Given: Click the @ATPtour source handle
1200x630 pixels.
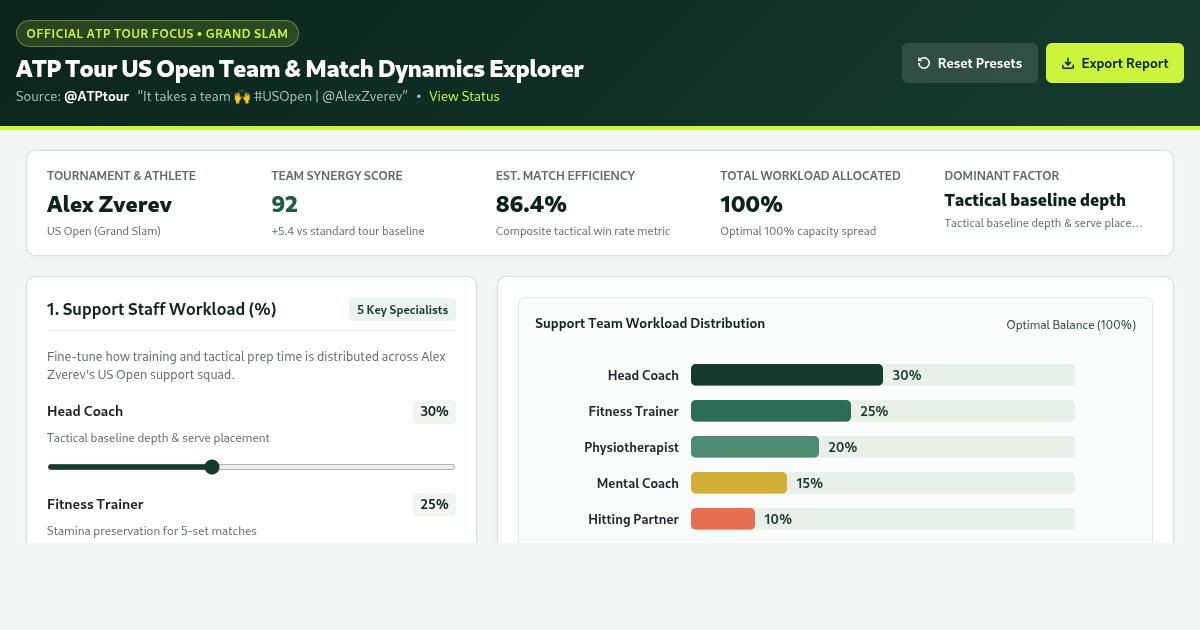Looking at the screenshot, I should (96, 97).
